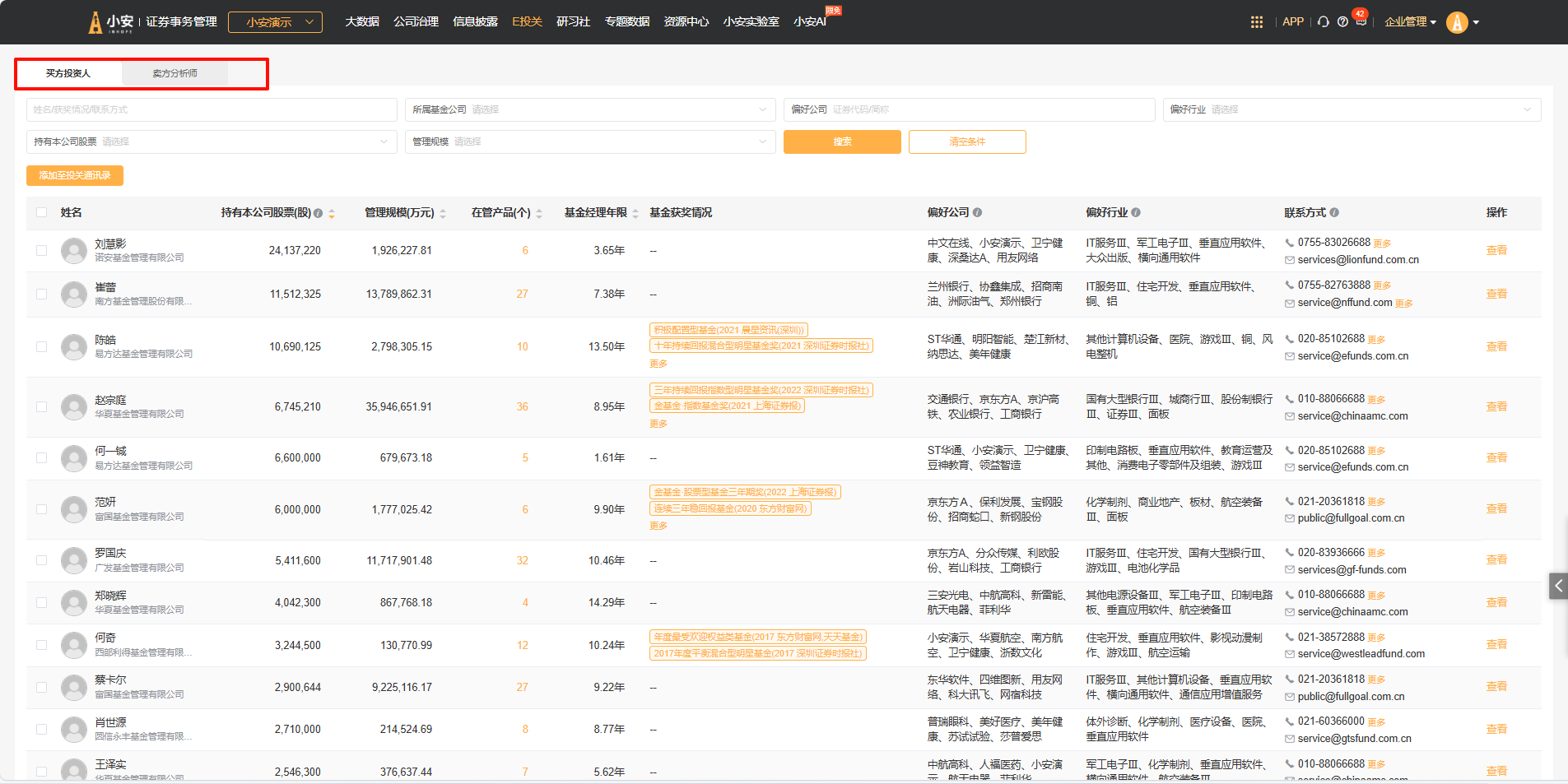Check the checkbox for 刘慧影 row
Image resolution: width=1568 pixels, height=784 pixels.
[42, 250]
